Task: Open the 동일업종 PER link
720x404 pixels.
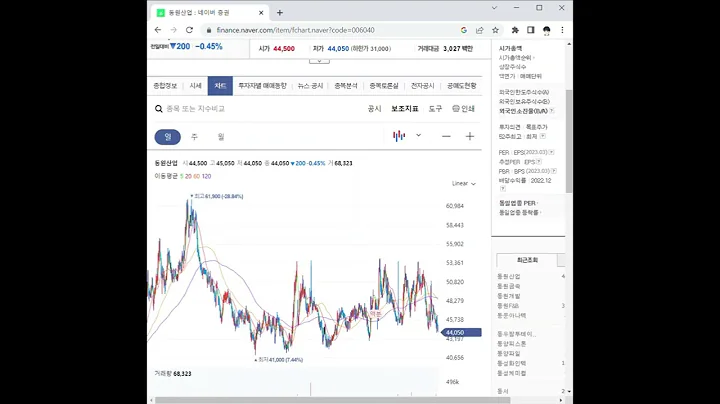Action: (518, 203)
